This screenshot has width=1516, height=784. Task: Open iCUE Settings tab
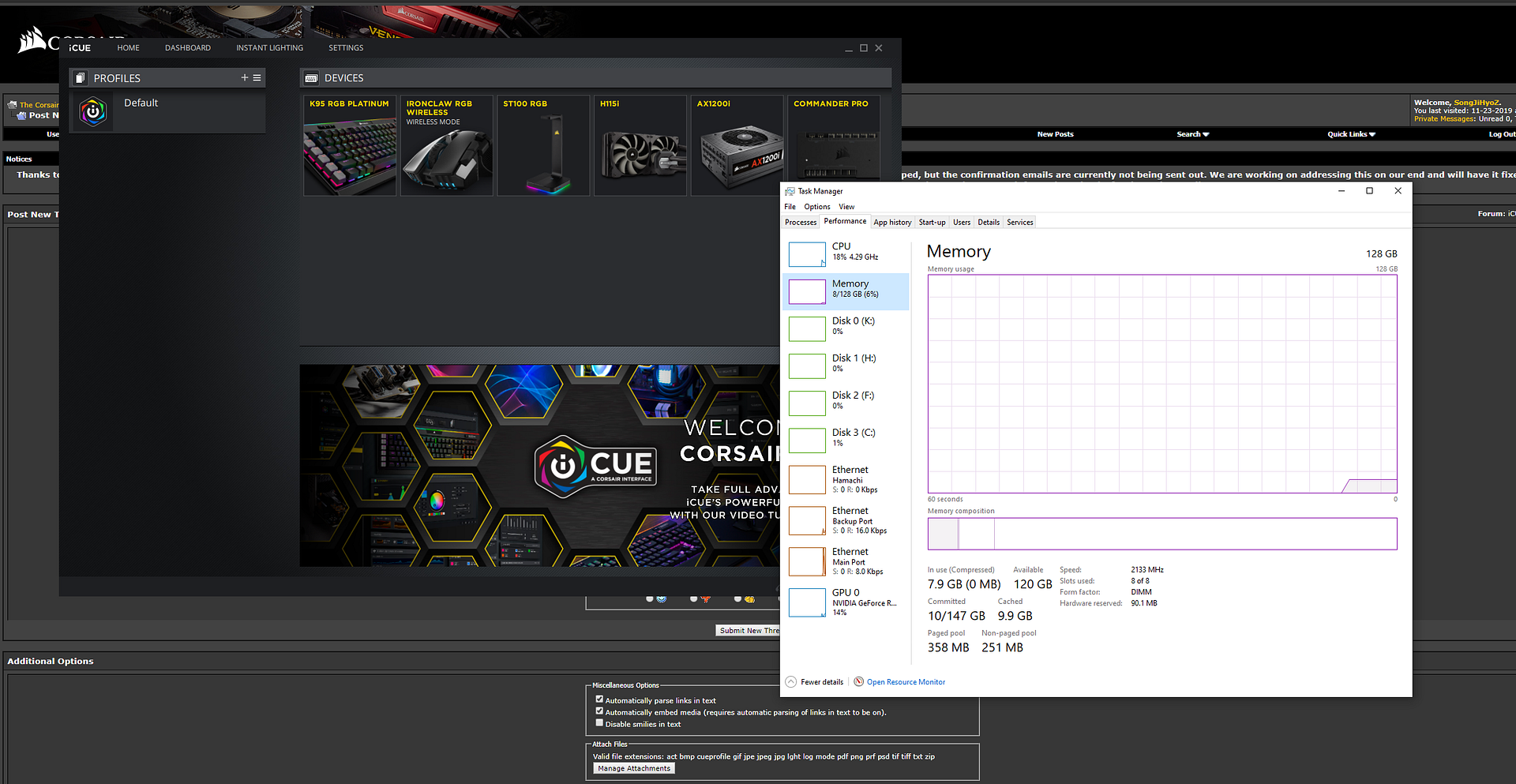pyautogui.click(x=346, y=48)
